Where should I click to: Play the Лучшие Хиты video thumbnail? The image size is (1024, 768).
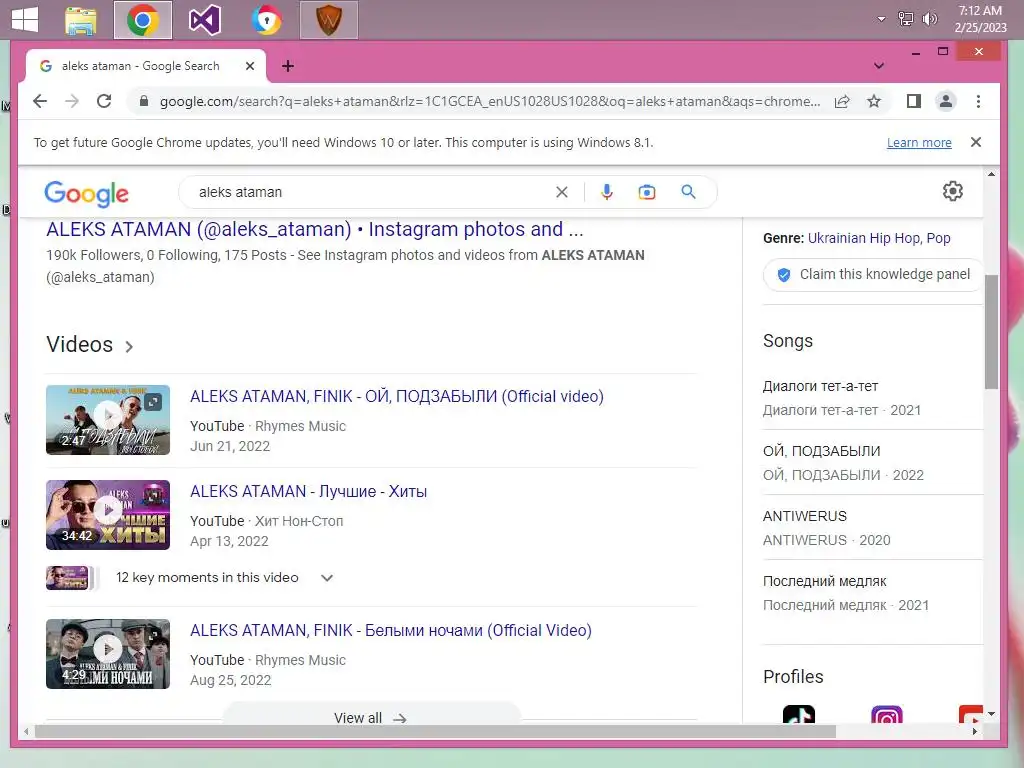[x=108, y=515]
